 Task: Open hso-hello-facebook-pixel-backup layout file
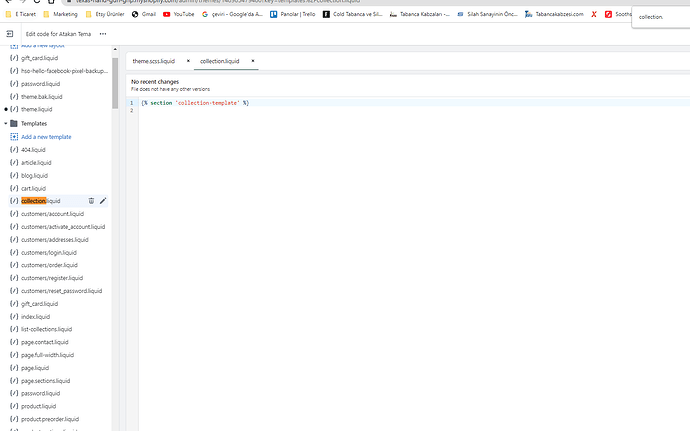coord(64,71)
